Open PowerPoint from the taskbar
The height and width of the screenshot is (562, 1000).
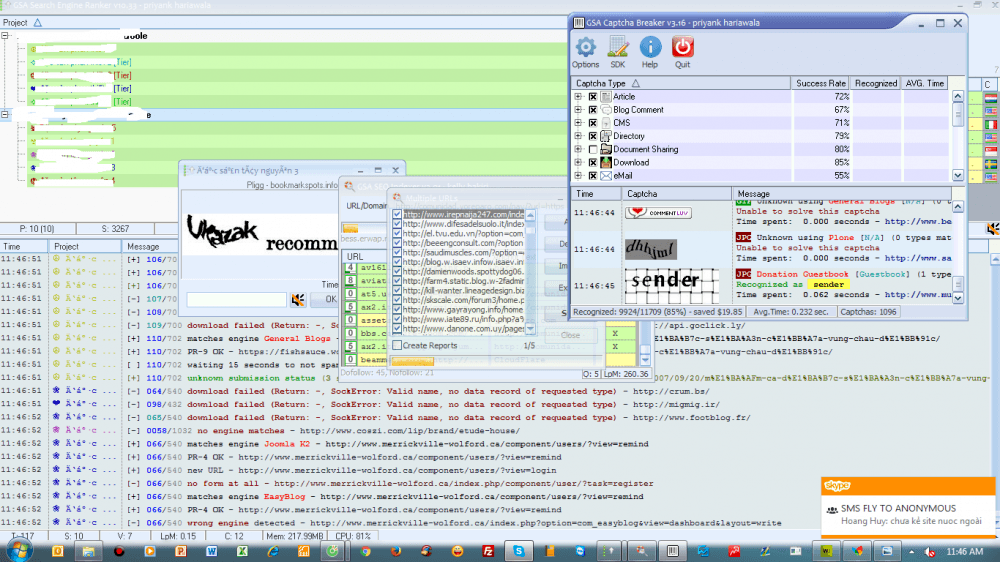pyautogui.click(x=180, y=551)
